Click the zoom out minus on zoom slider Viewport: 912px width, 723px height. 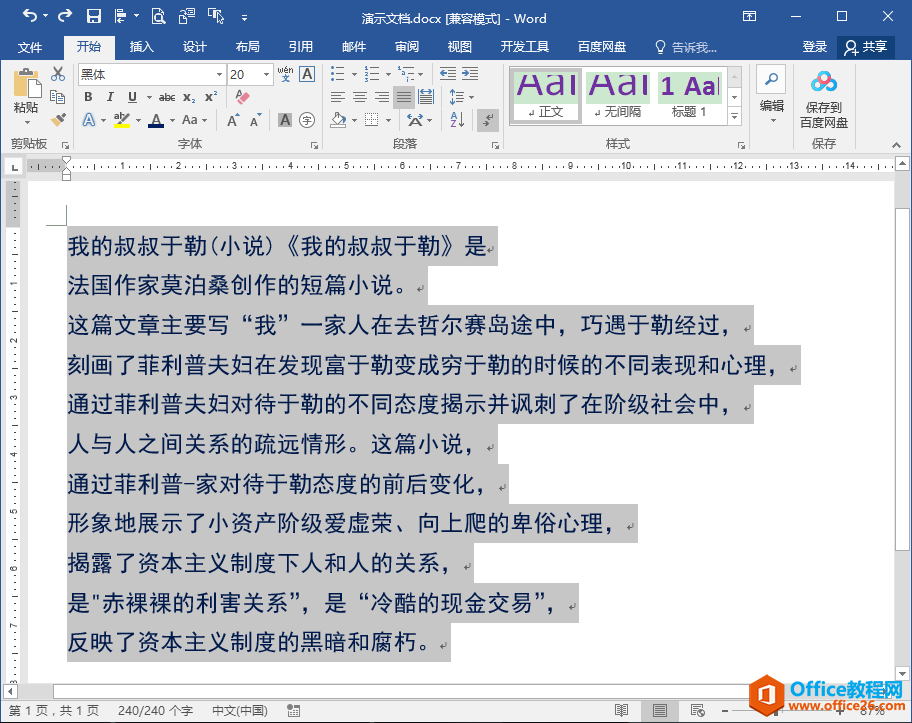tap(725, 710)
